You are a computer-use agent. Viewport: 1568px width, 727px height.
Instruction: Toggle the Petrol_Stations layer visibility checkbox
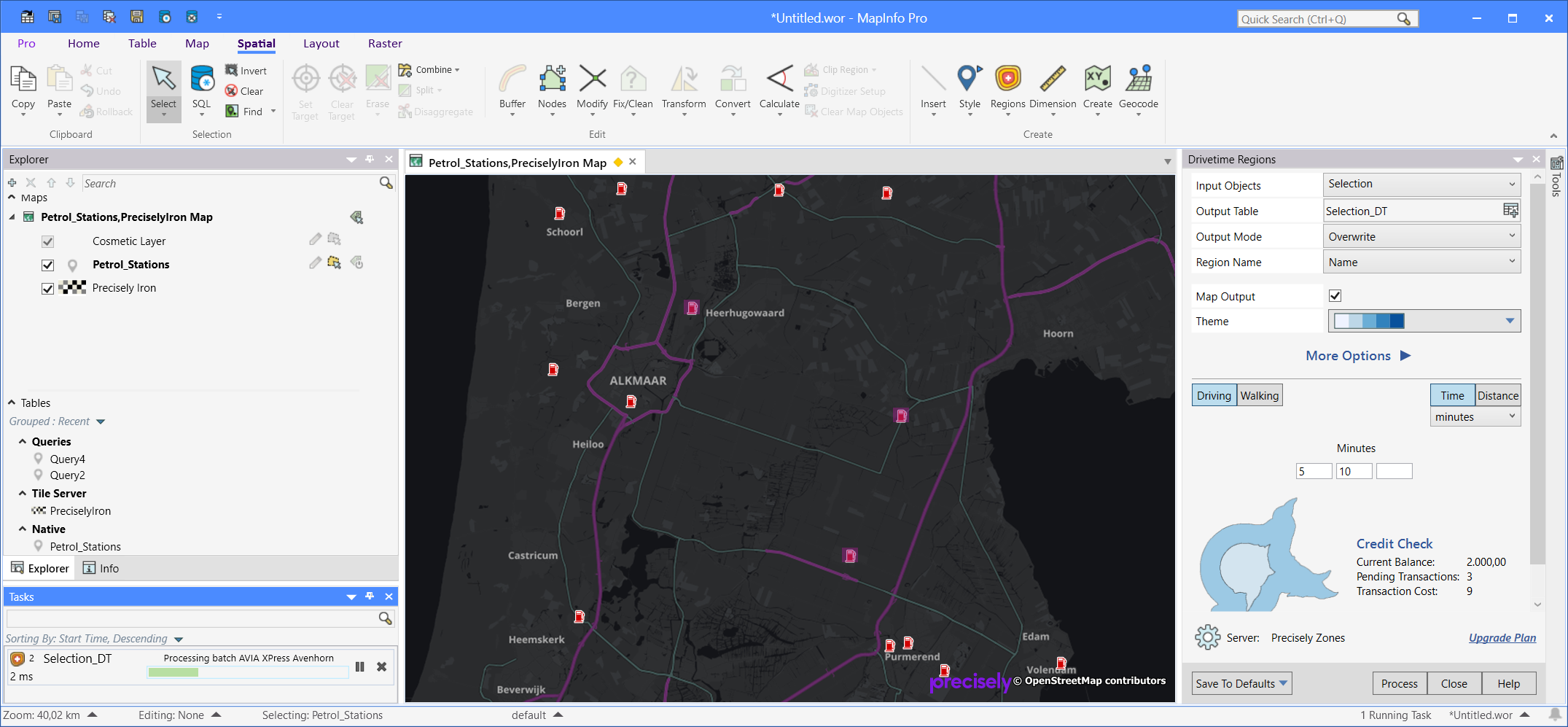48,265
